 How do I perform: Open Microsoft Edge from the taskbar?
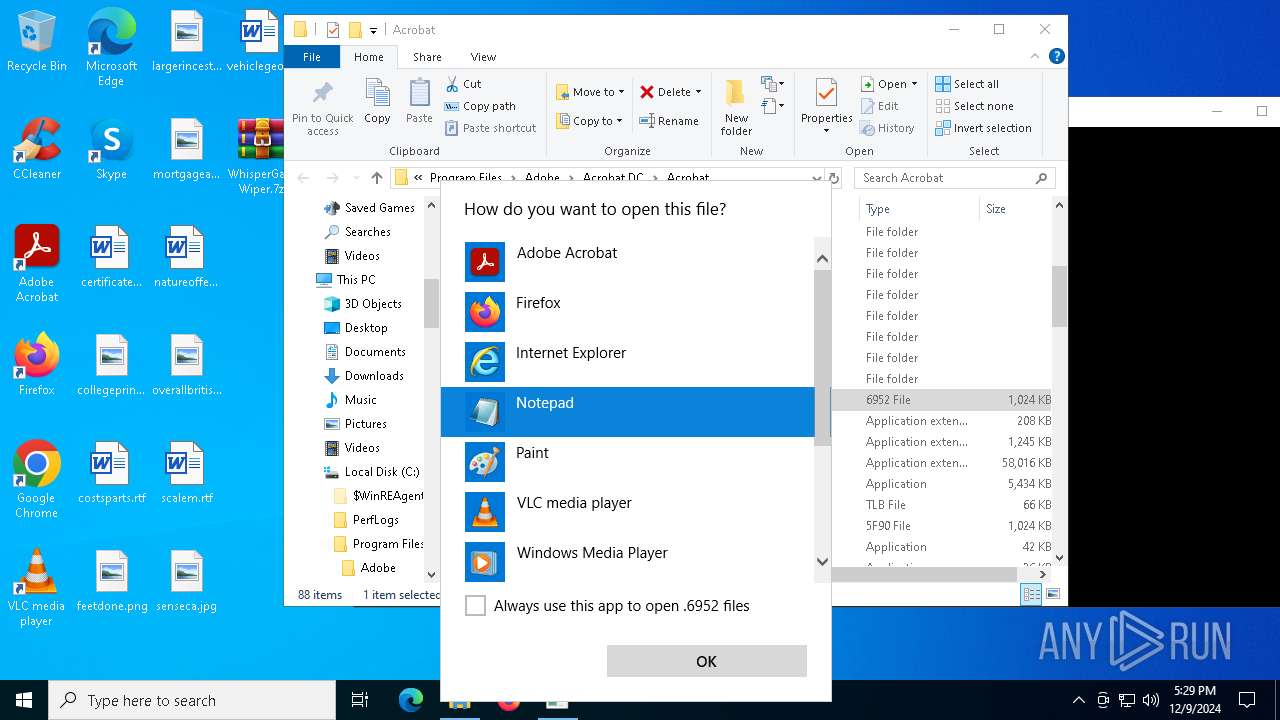tap(411, 700)
